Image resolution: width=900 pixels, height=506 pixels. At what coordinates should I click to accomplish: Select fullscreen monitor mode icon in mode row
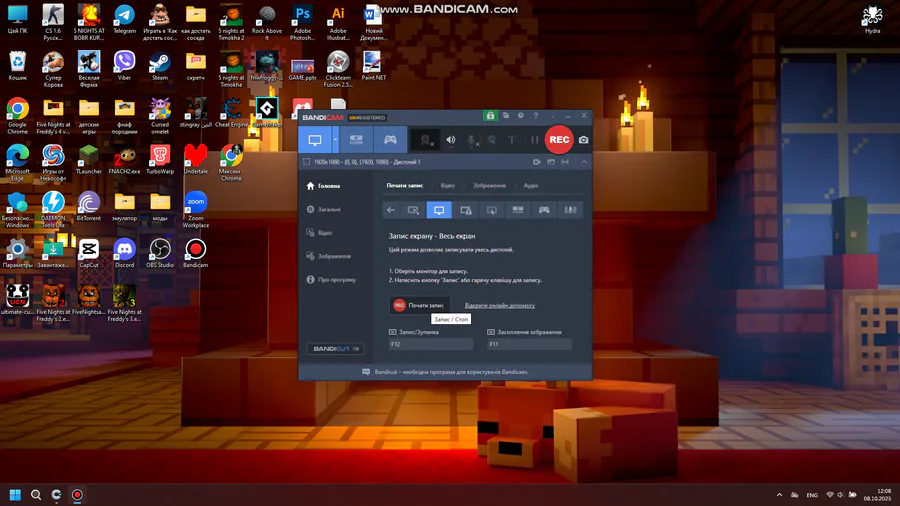pyautogui.click(x=439, y=210)
